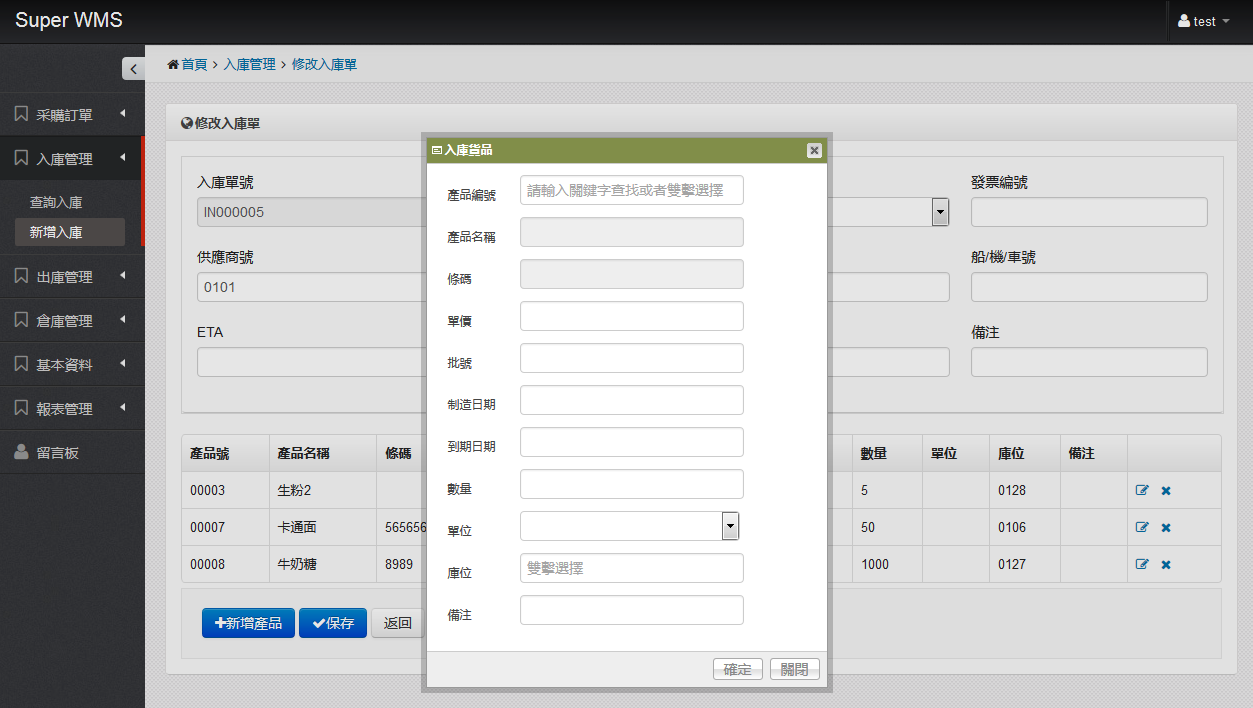Image resolution: width=1253 pixels, height=708 pixels.
Task: Click the delete icon for product 00007
Action: pos(1166,528)
